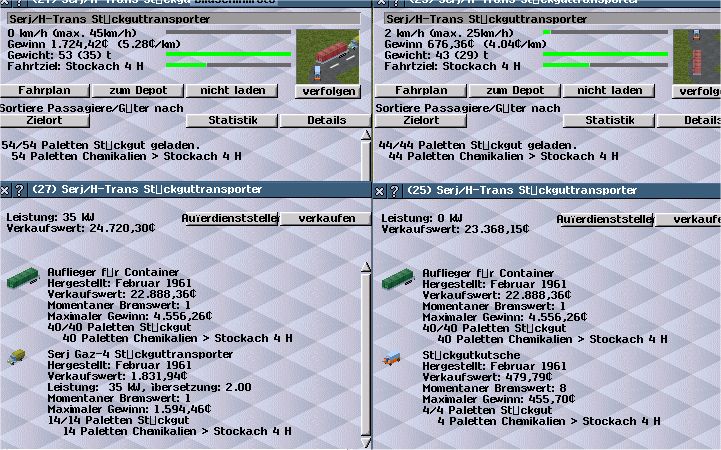The height and width of the screenshot is (450, 721).
Task: Click Zielort sort button in 44-pallet convoy window
Action: (421, 120)
